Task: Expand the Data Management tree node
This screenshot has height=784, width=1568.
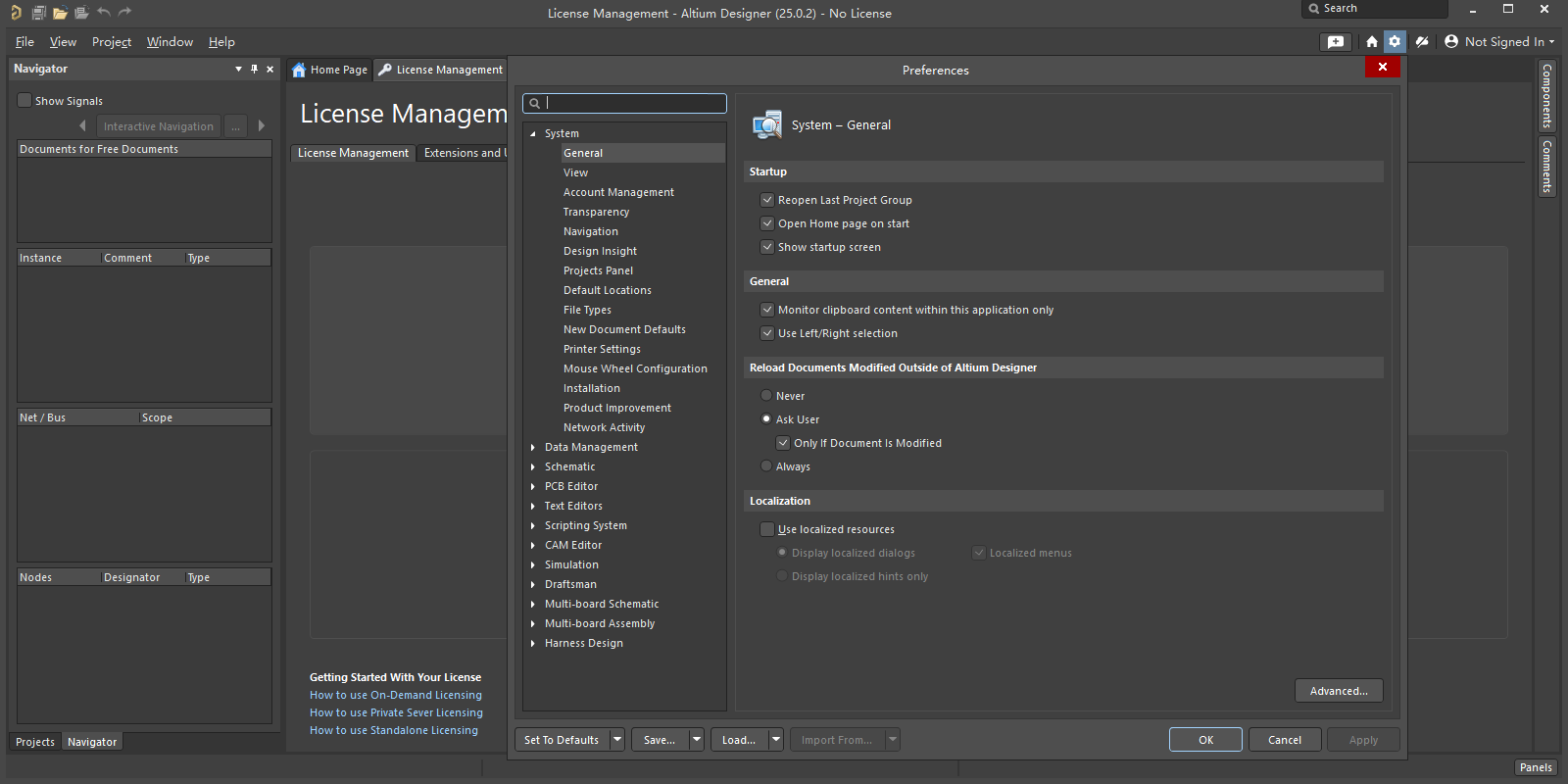Action: tap(533, 447)
